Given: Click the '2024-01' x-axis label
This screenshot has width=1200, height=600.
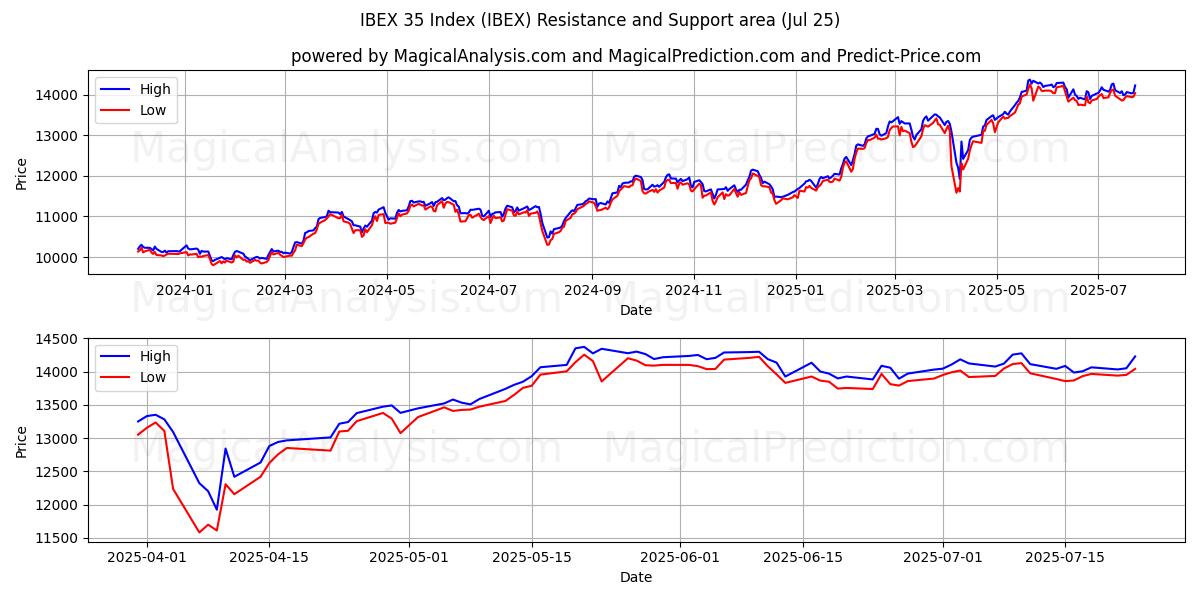Looking at the screenshot, I should tap(184, 290).
